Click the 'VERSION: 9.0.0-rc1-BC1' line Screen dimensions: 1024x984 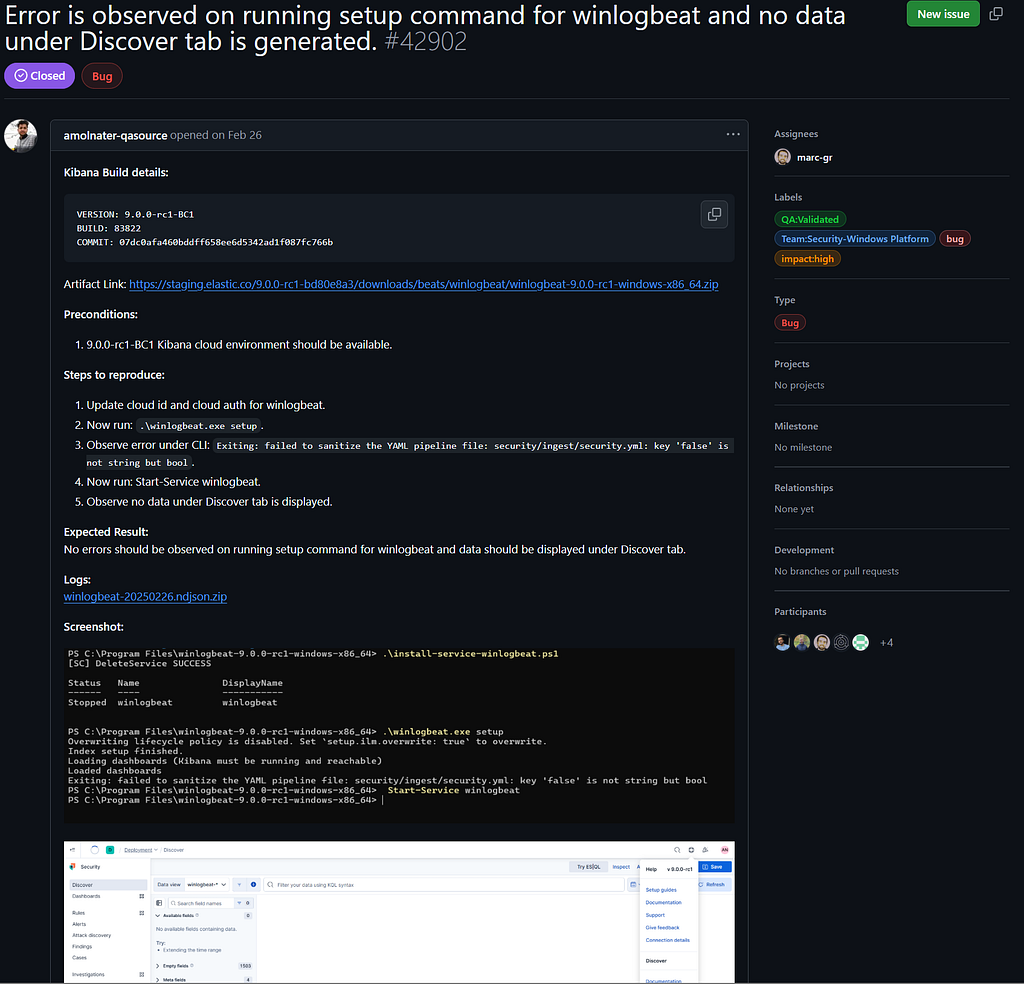[x=135, y=214]
